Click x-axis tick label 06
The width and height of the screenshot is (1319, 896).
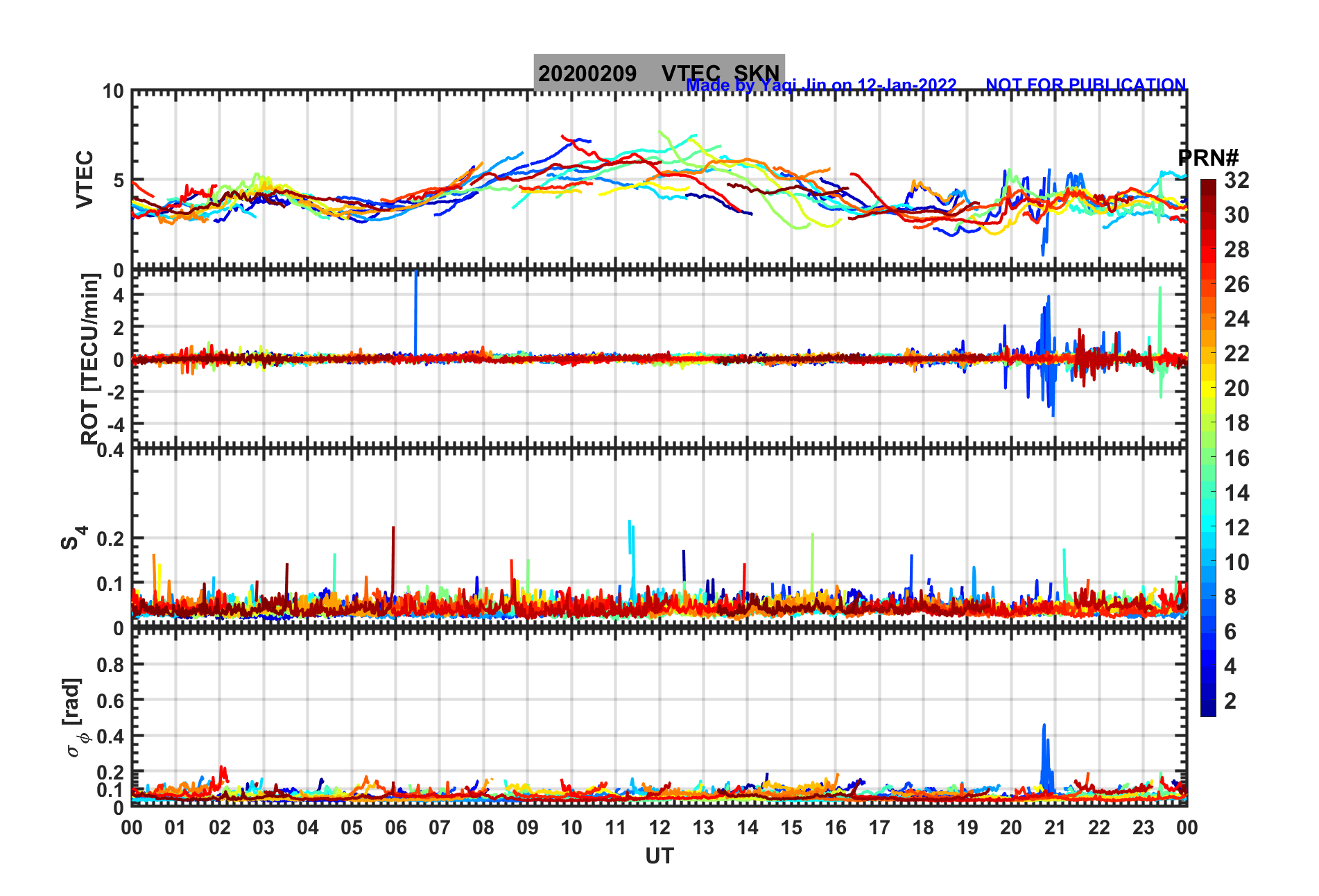click(x=395, y=827)
